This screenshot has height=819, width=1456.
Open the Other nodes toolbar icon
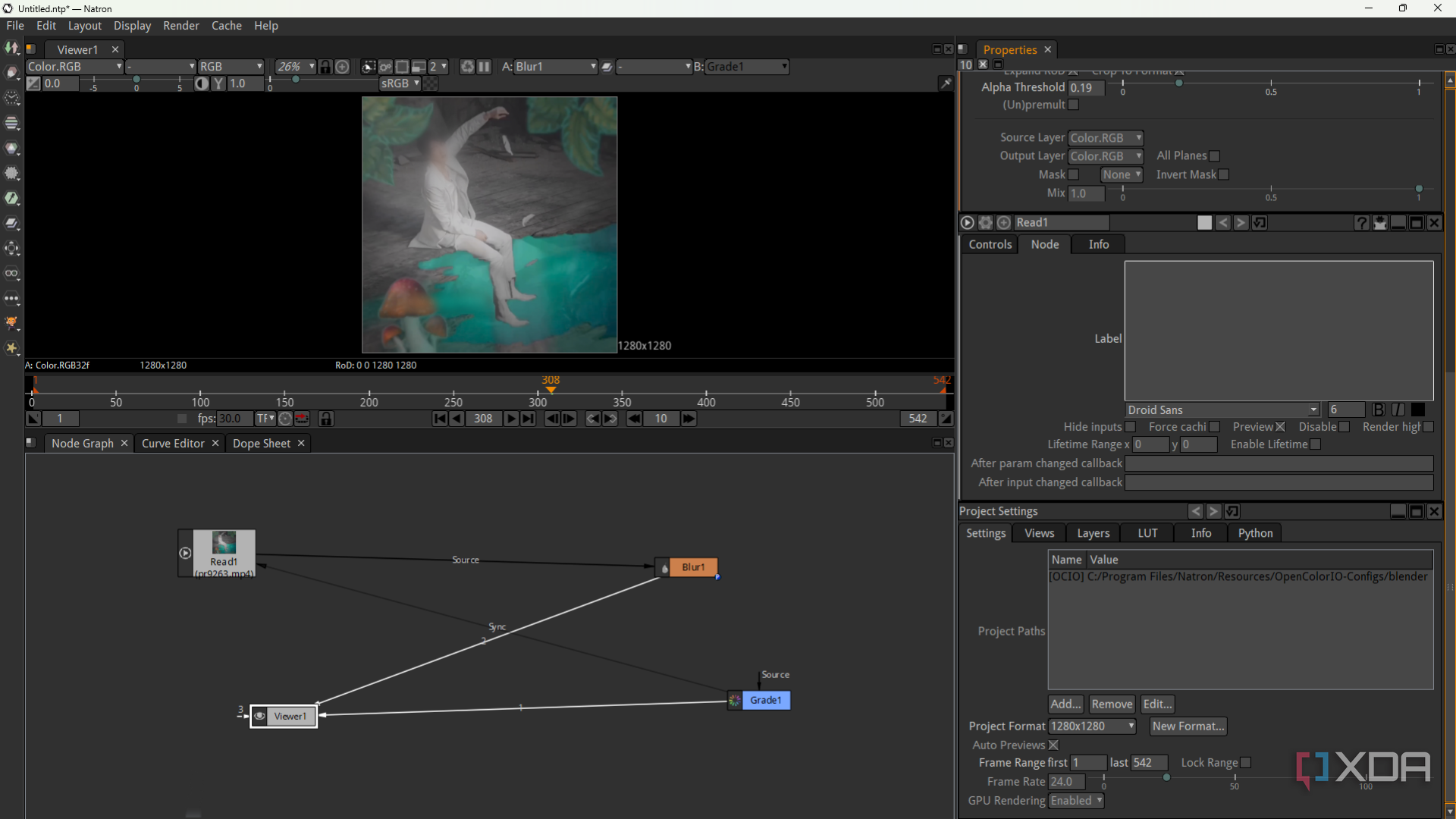click(x=12, y=298)
